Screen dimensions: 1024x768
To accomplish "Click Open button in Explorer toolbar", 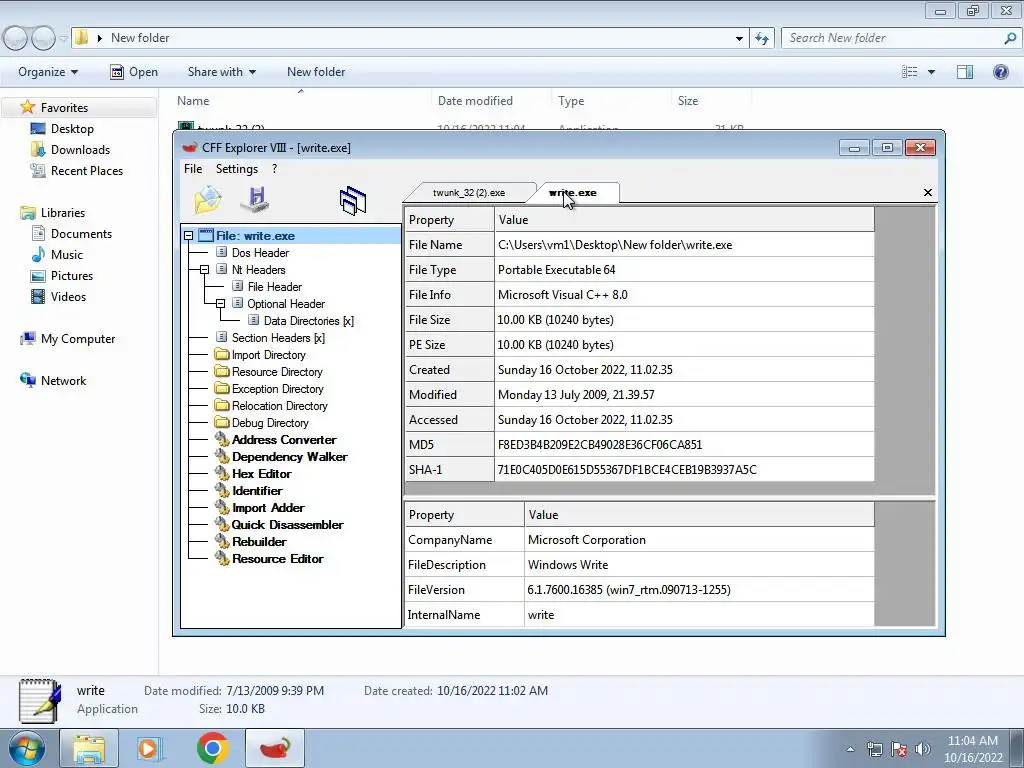I will point(134,72).
